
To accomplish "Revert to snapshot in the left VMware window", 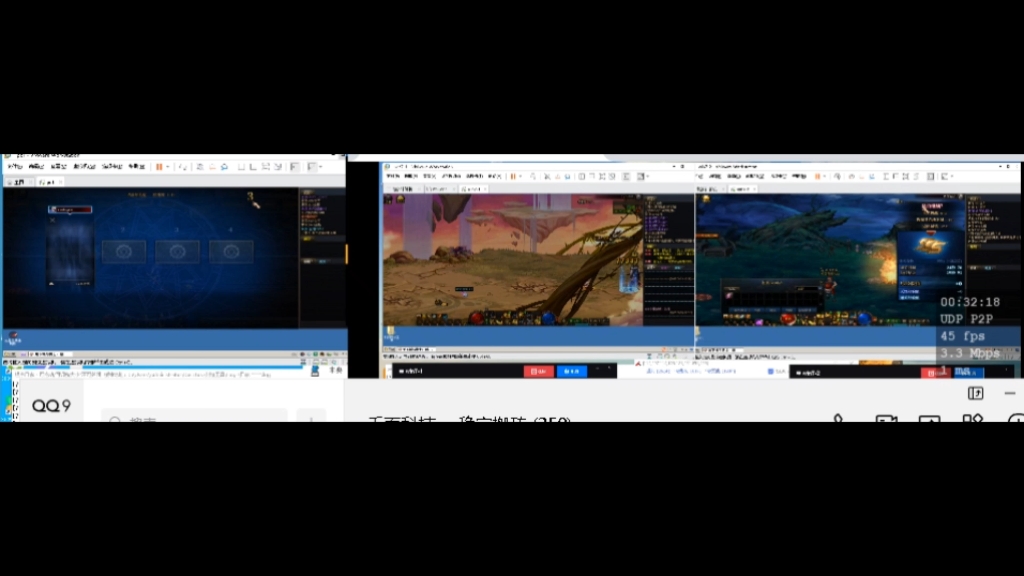I will coord(212,167).
